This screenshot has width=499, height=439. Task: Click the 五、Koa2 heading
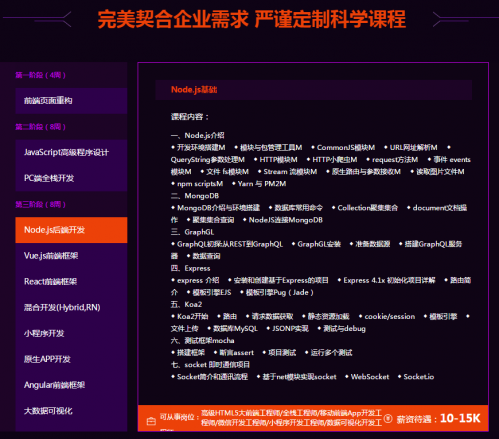pos(186,304)
